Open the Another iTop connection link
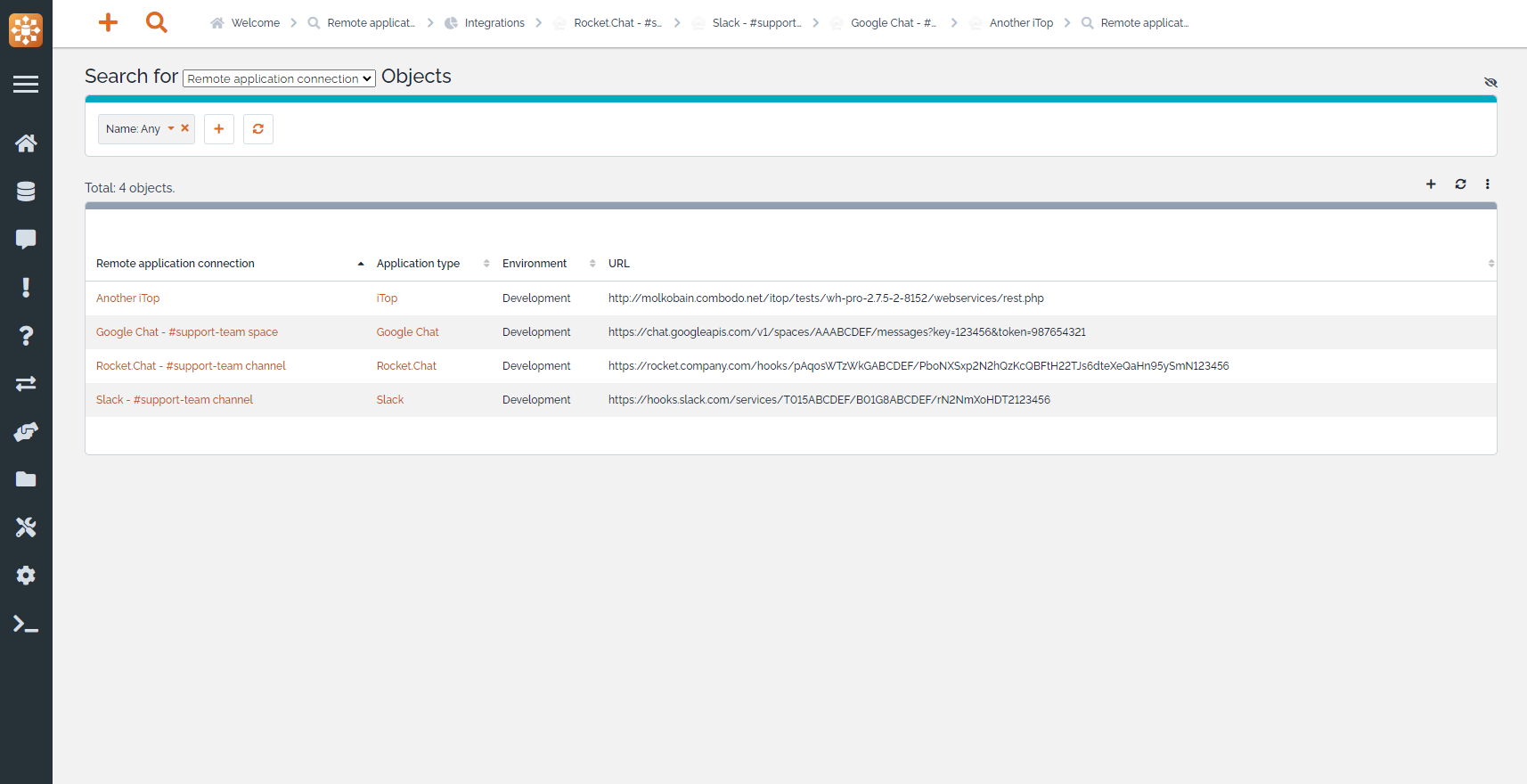The image size is (1527, 784). [x=128, y=298]
